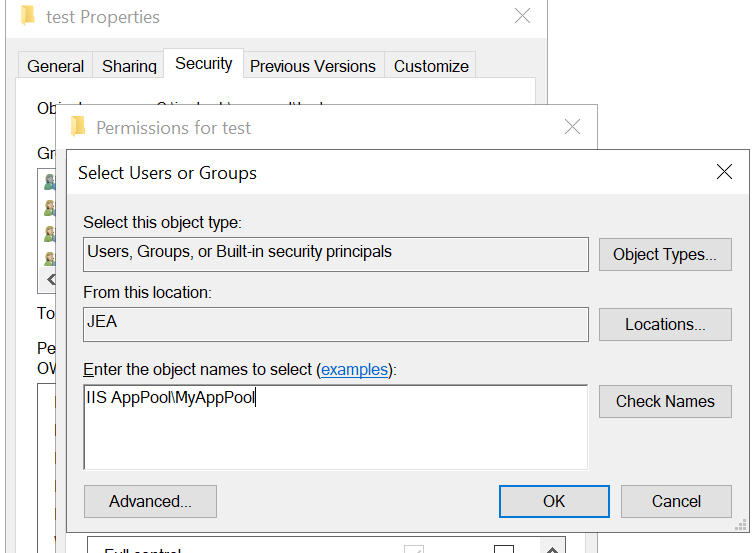
Task: Open the Sharing tab
Action: [x=129, y=66]
